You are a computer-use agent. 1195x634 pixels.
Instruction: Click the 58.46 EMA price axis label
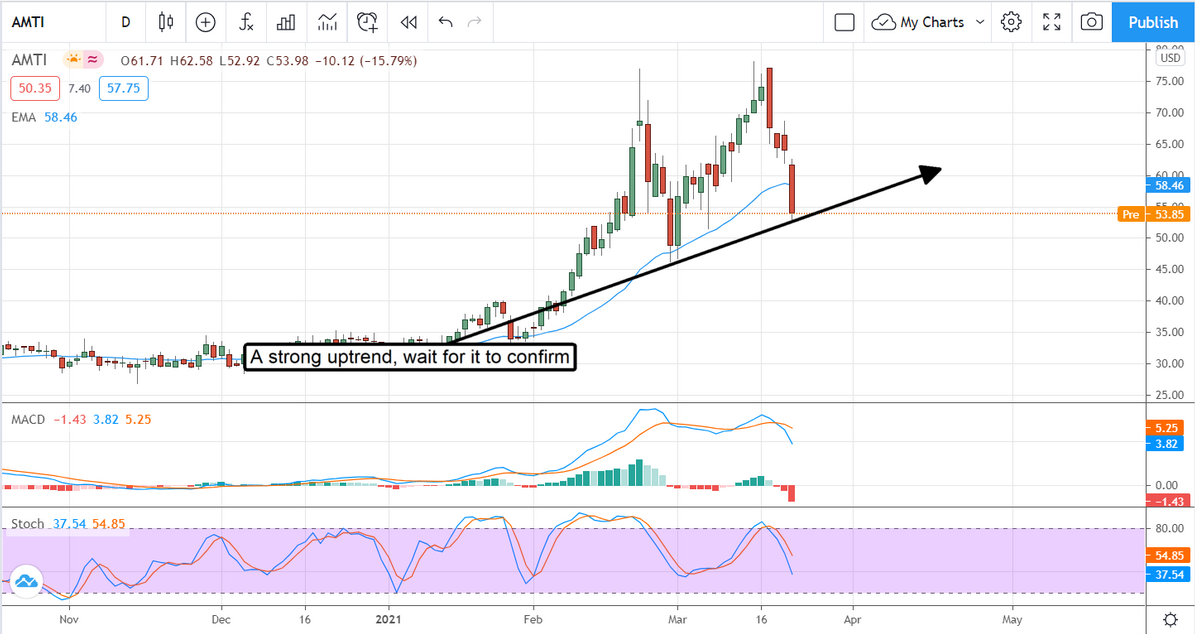click(x=1168, y=185)
